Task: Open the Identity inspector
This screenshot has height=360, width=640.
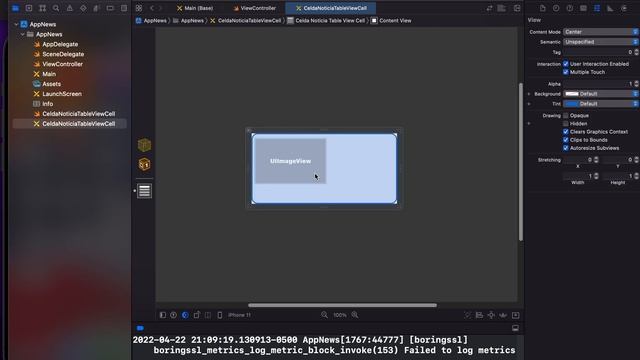Action: point(583,8)
